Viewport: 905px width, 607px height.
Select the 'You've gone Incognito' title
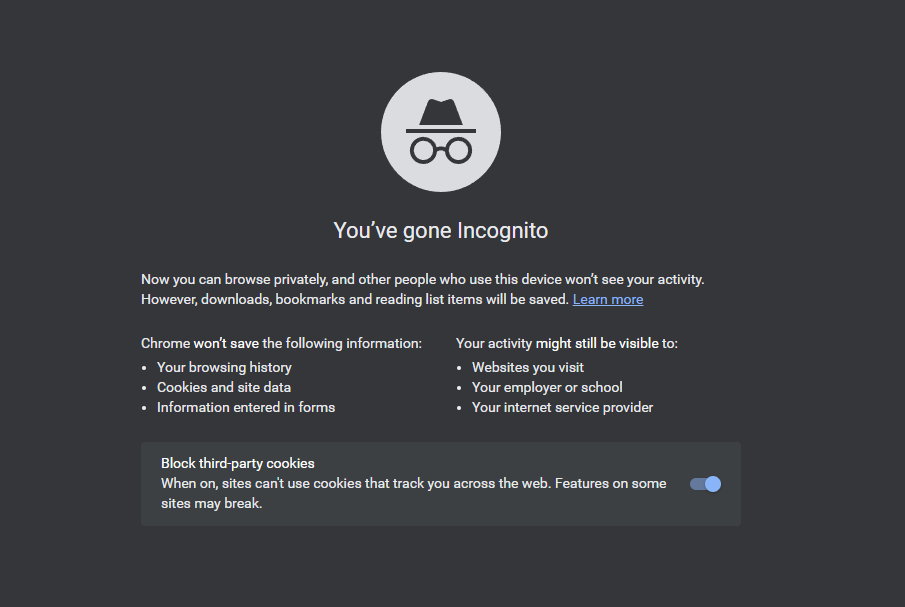pyautogui.click(x=440, y=230)
